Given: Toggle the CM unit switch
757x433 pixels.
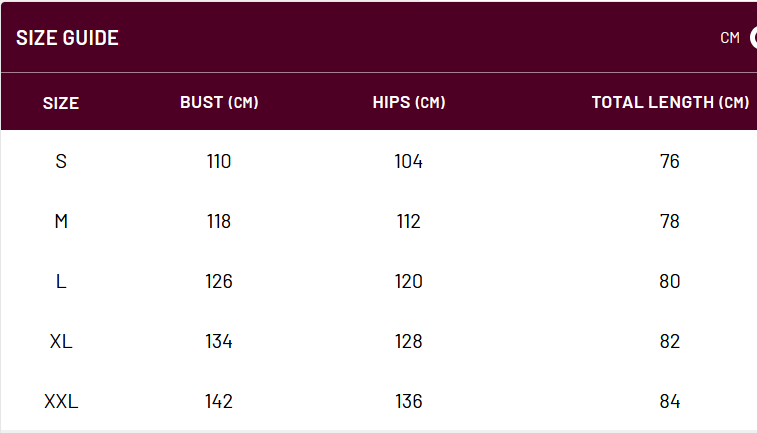Looking at the screenshot, I should pos(754,38).
